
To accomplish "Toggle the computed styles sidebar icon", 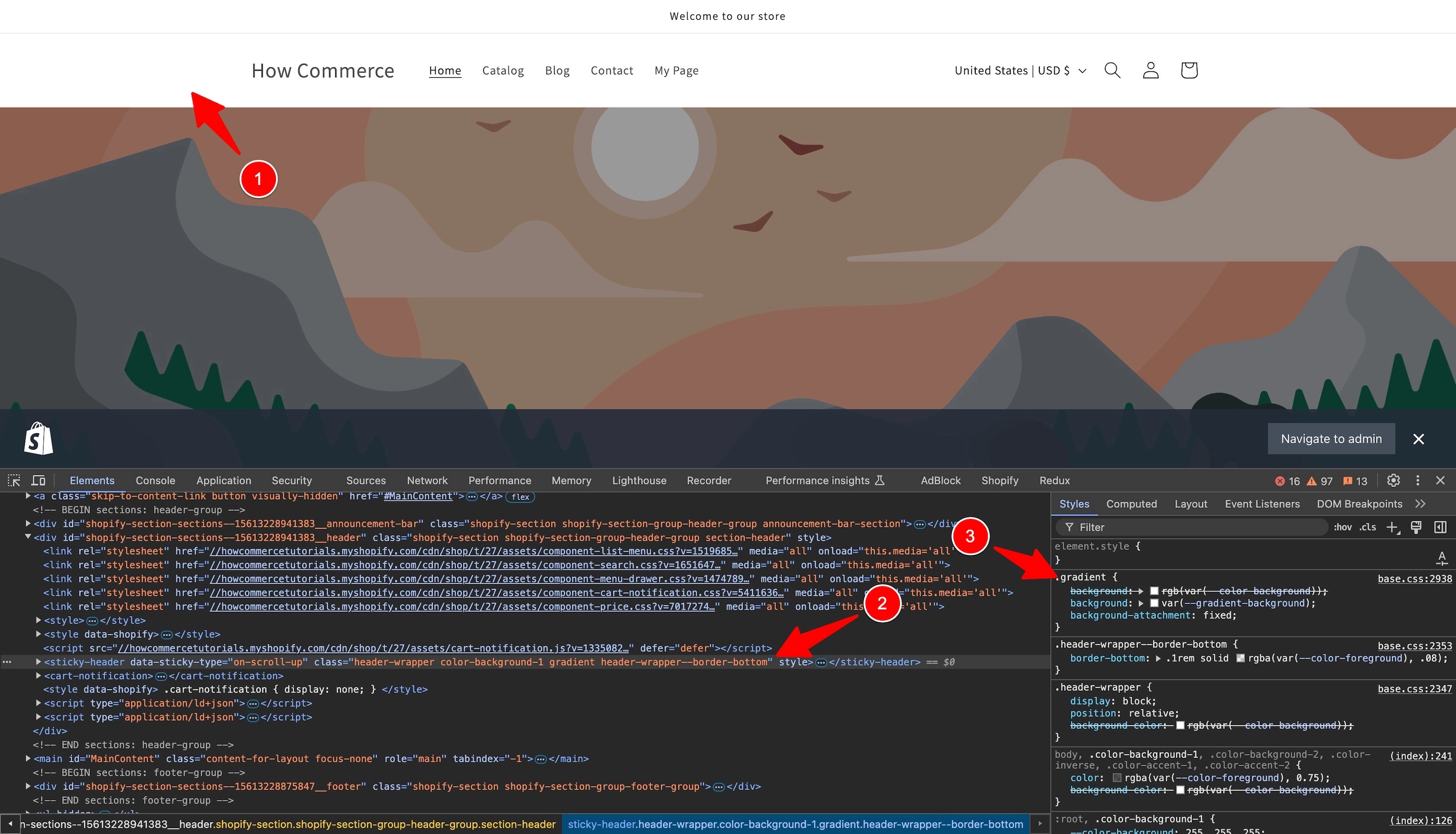I will [1440, 527].
